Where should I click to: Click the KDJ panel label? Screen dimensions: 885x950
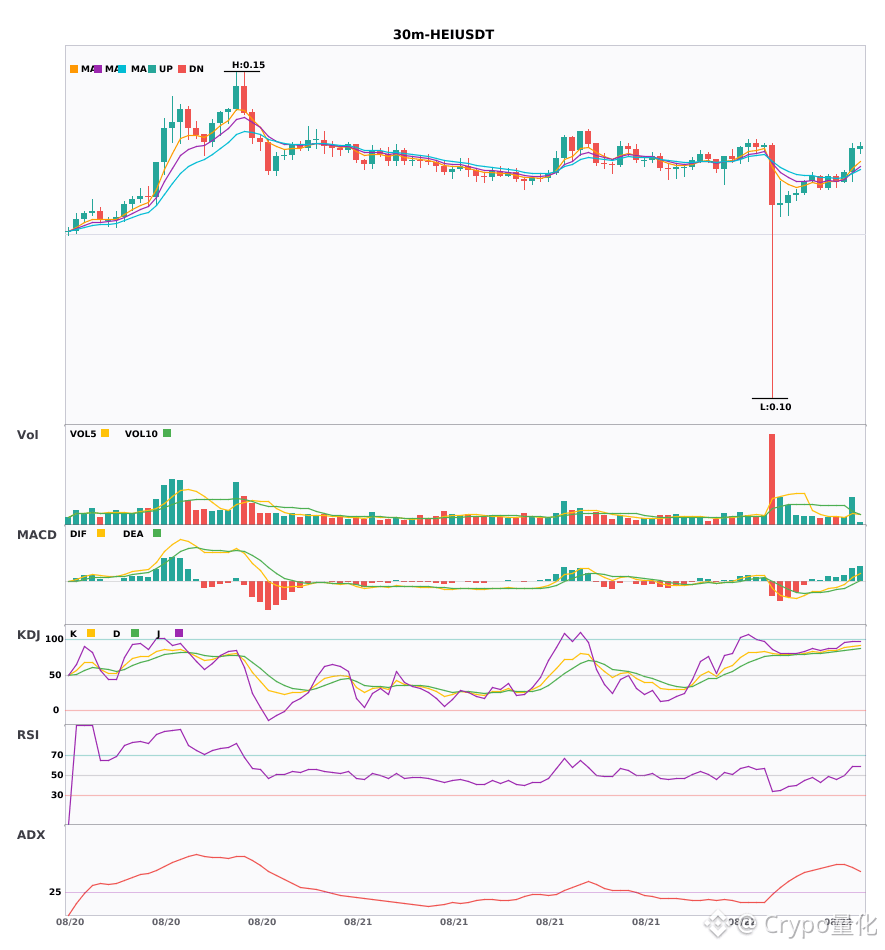click(28, 635)
